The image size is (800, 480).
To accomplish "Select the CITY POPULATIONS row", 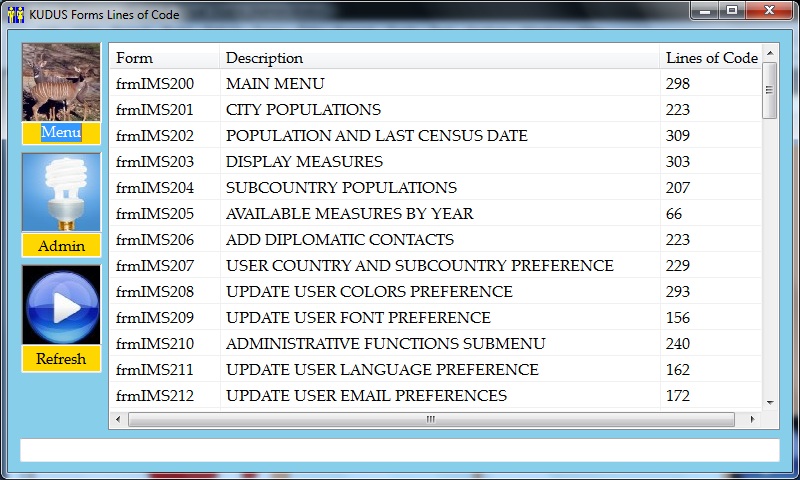I will pyautogui.click(x=303, y=110).
